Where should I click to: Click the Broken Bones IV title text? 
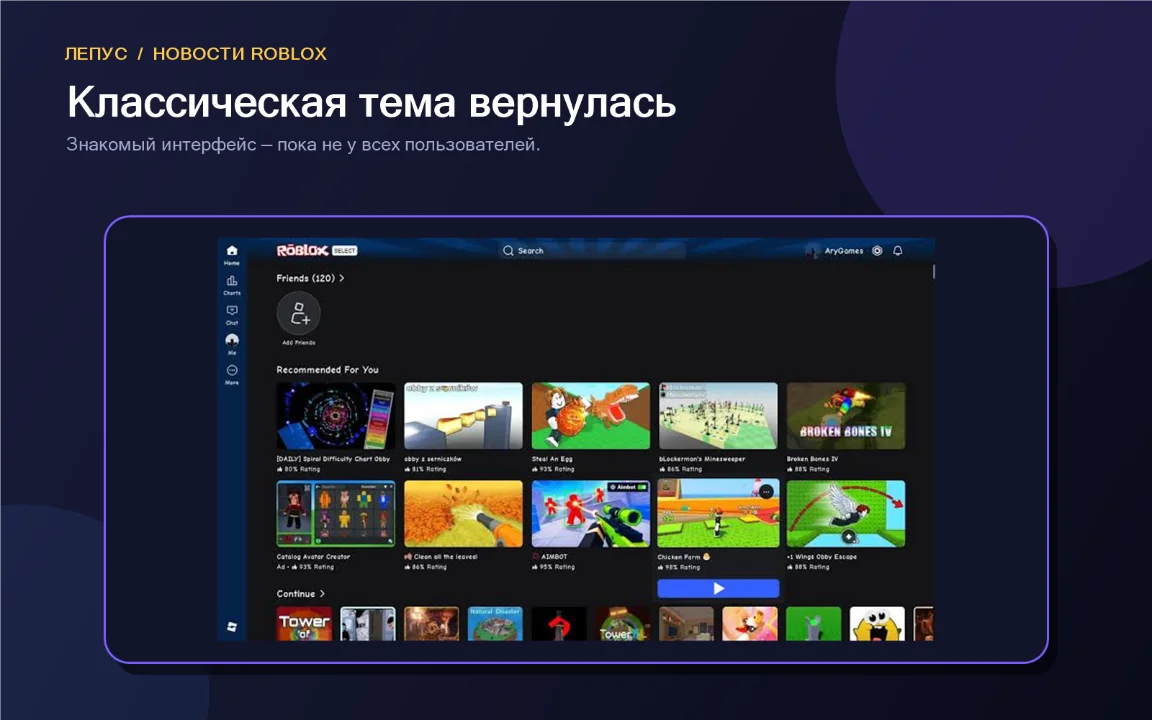813,458
